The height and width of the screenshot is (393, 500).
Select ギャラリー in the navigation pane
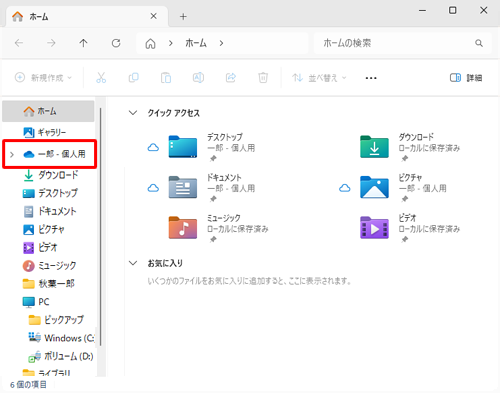tap(48, 132)
